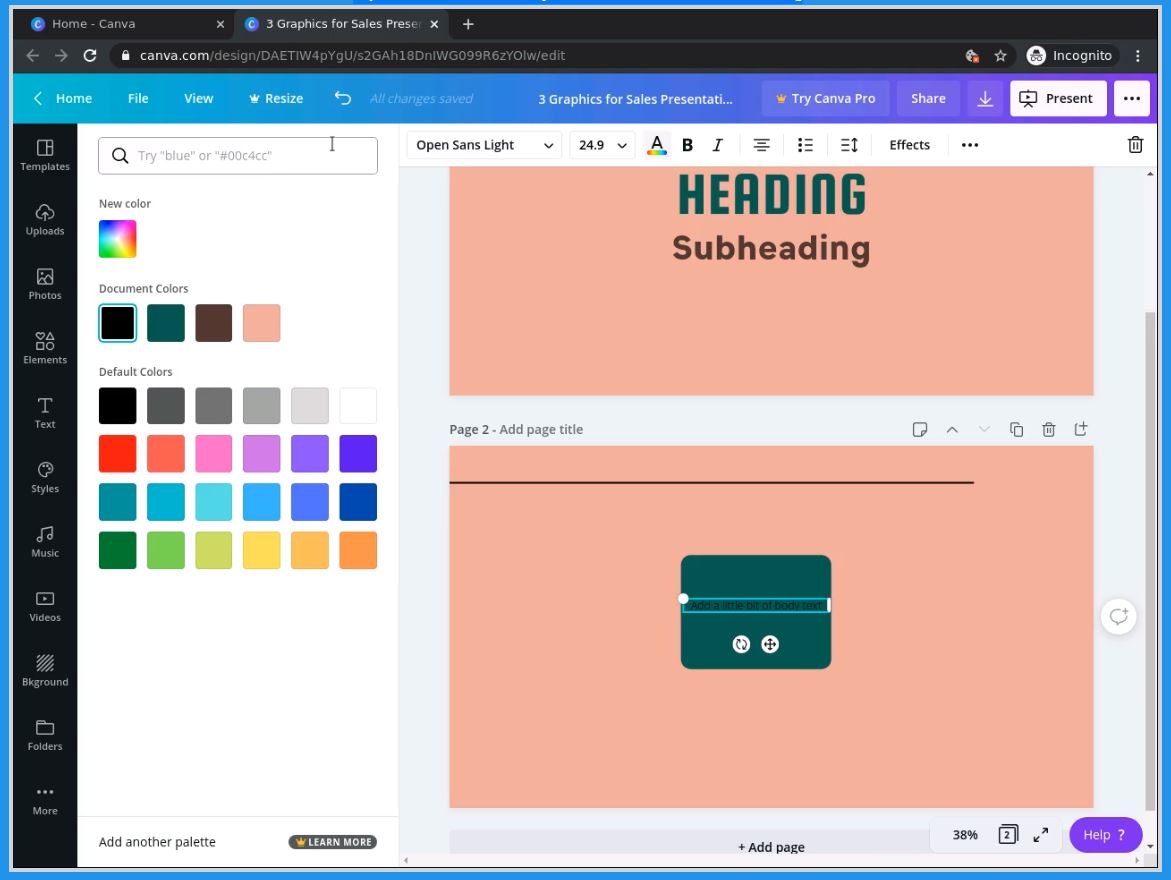Select the teal Document Color swatch

[x=165, y=322]
